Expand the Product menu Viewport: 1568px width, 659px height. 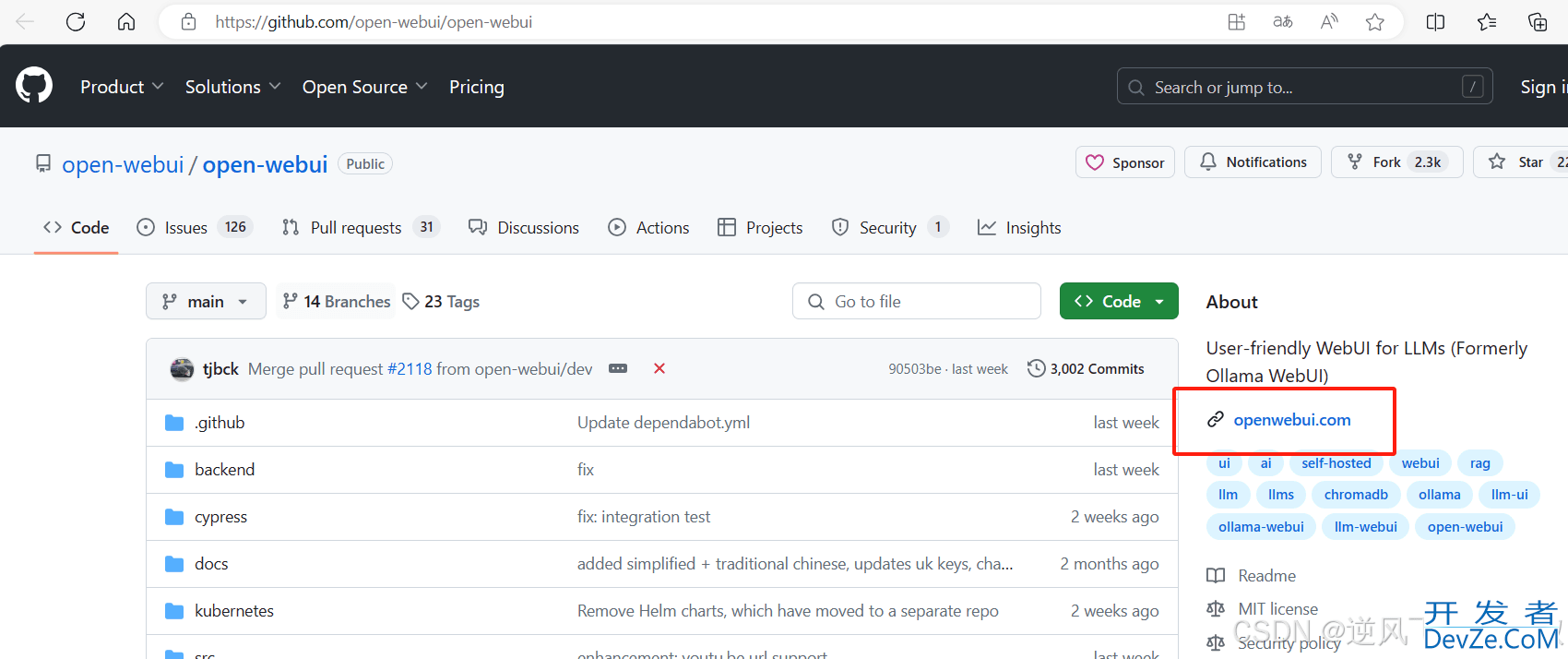point(122,87)
